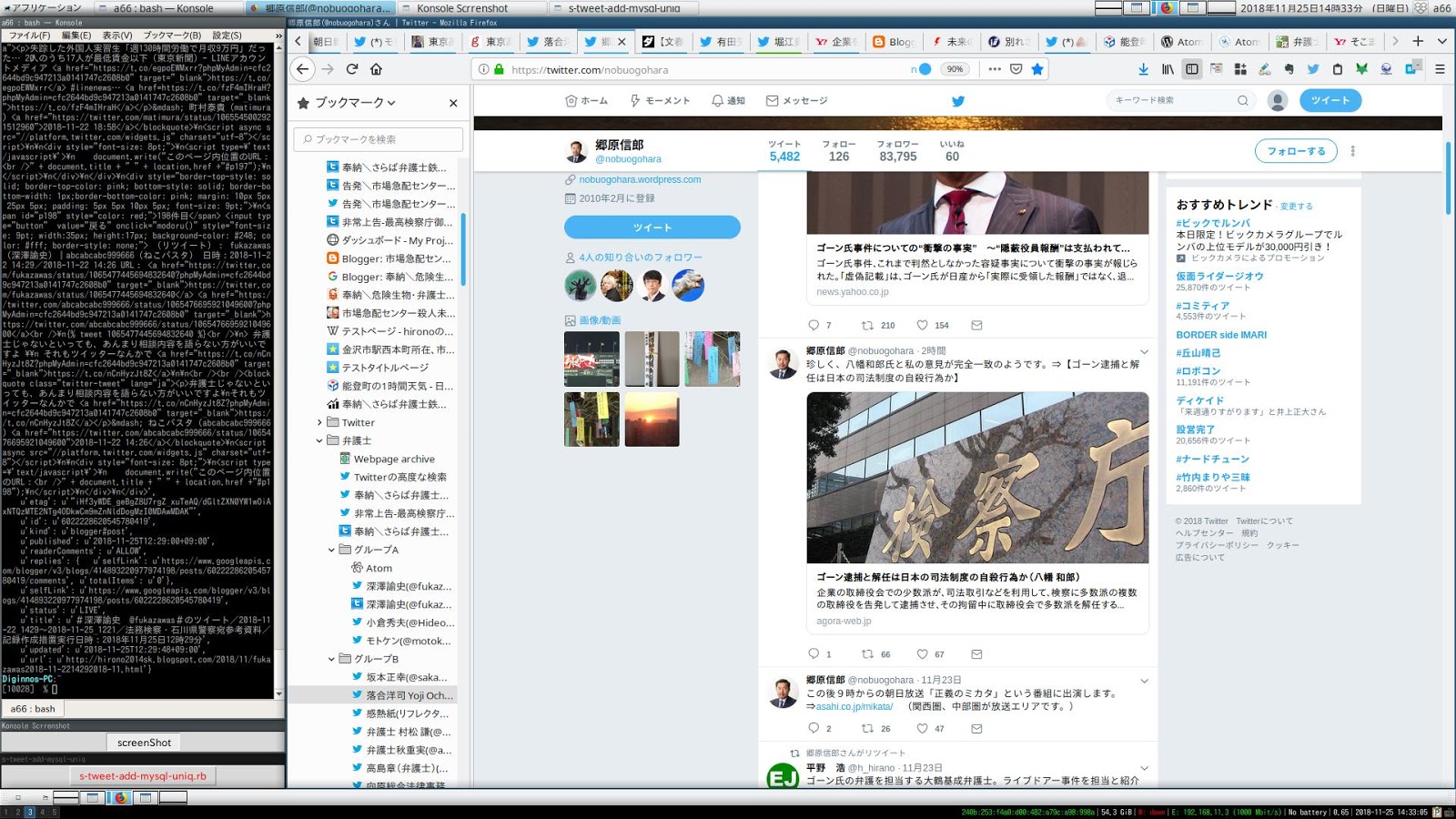Expand the Twitter bookmark folder

click(x=319, y=422)
